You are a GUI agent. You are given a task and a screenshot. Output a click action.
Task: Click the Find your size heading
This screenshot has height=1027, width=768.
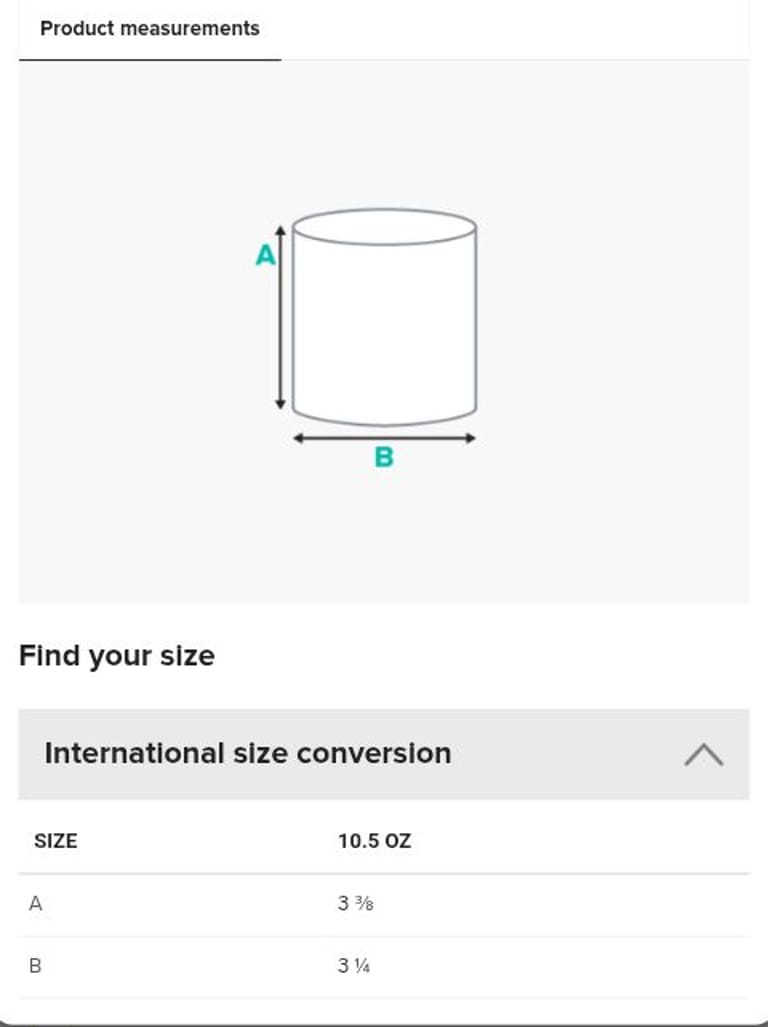click(117, 656)
